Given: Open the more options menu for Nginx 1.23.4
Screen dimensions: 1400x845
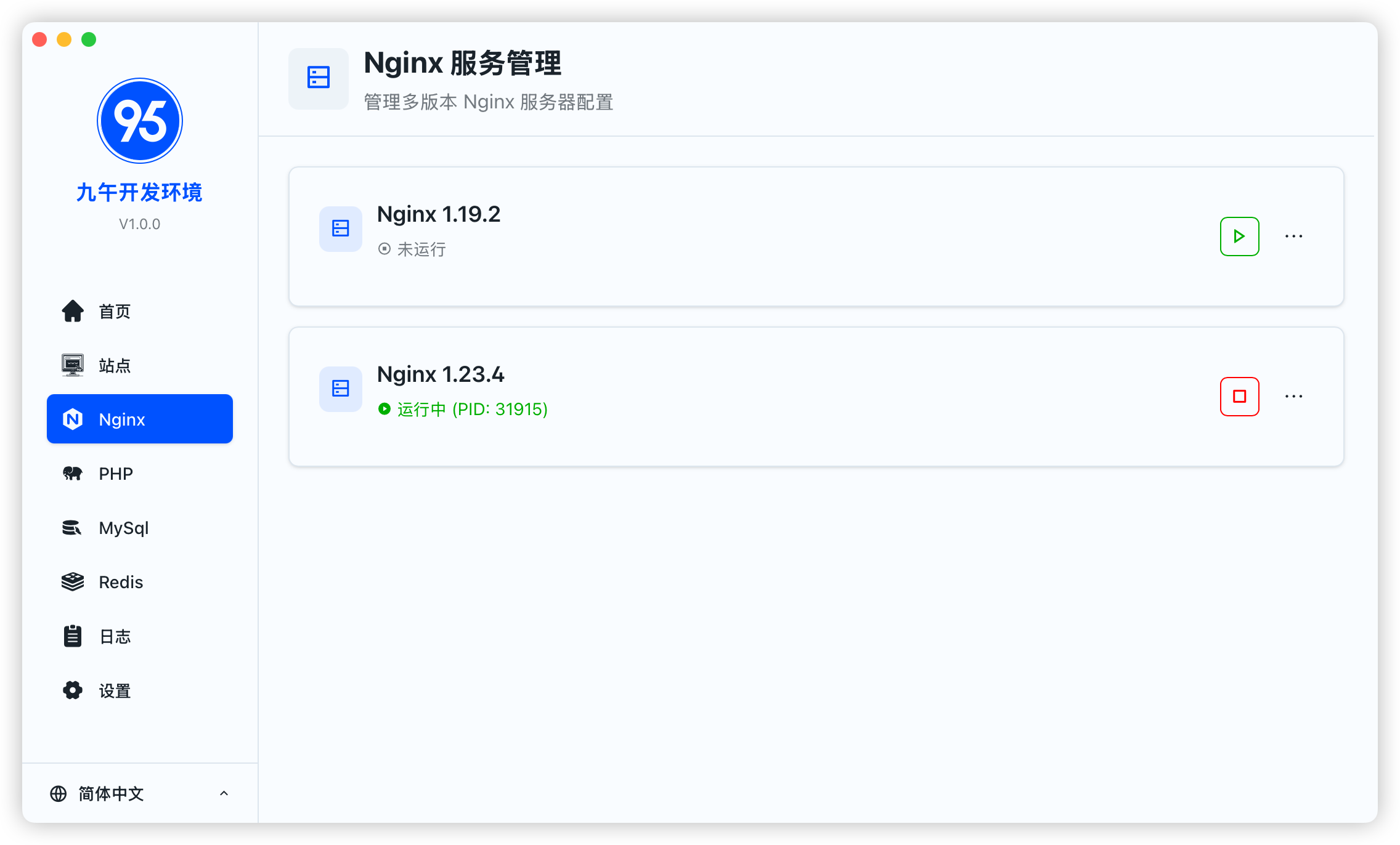Looking at the screenshot, I should tap(1293, 396).
